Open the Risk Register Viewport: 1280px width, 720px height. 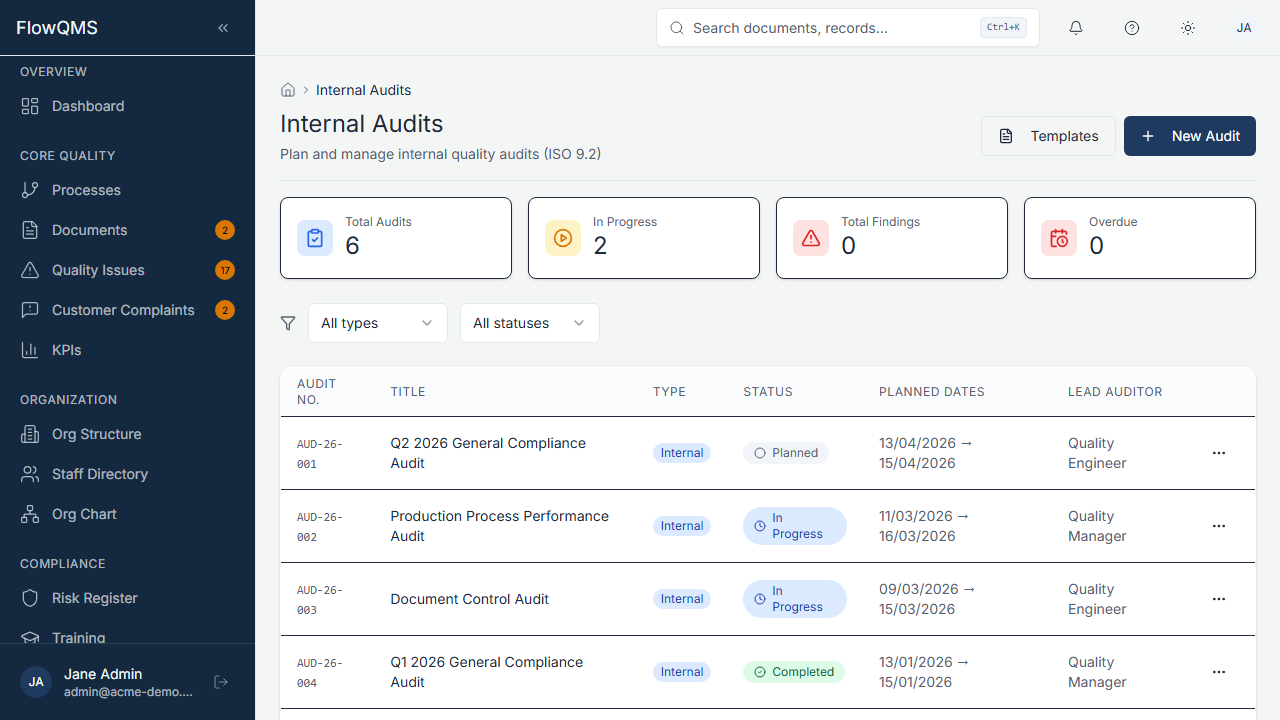click(x=94, y=598)
